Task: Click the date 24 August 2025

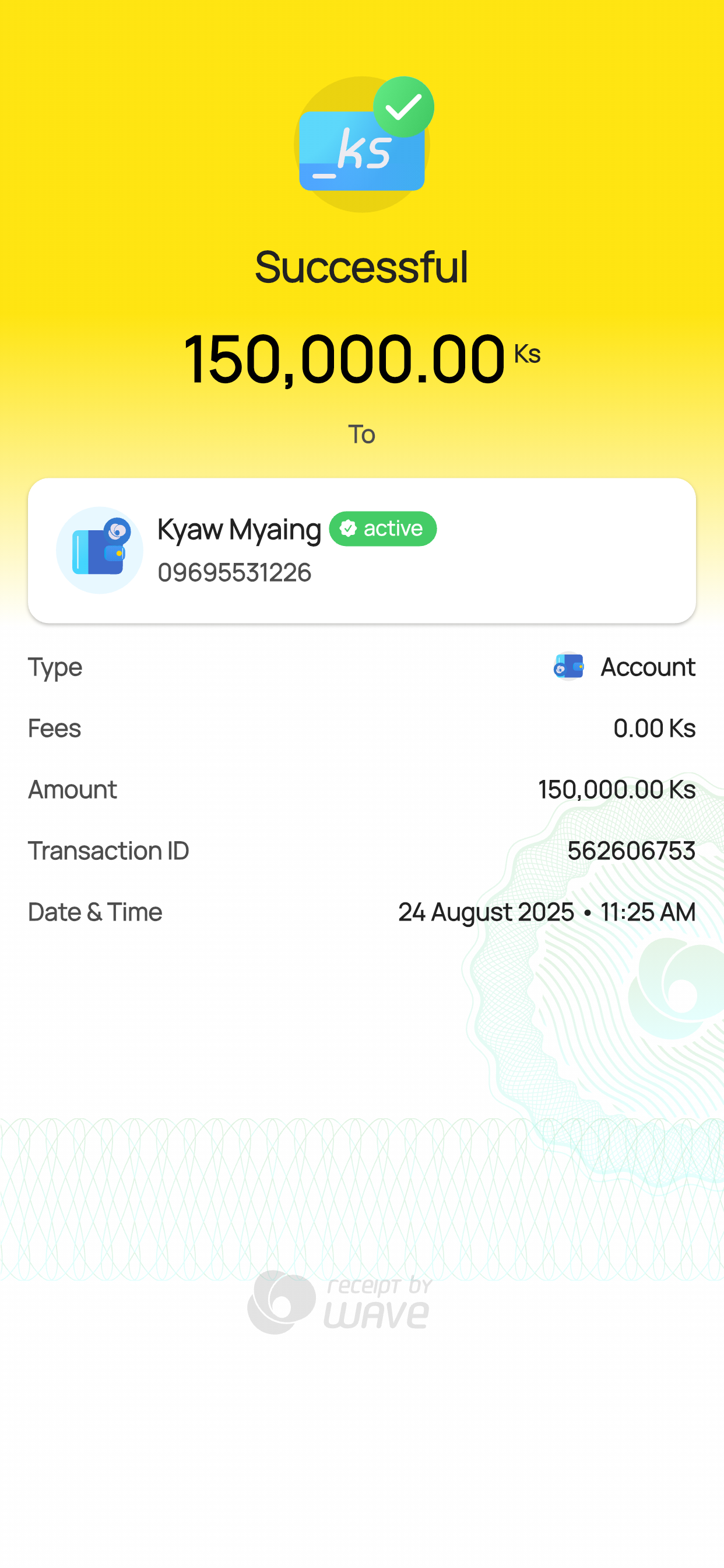Action: (x=486, y=912)
